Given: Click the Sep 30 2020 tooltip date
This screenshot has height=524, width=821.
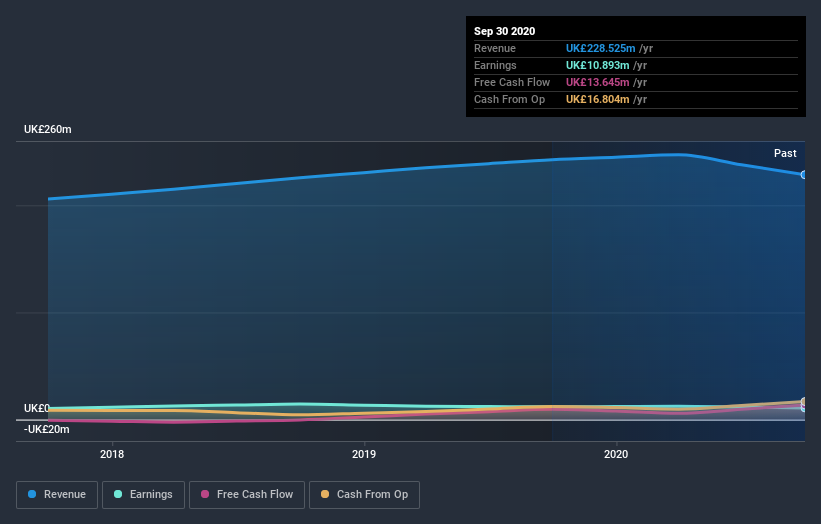Looking at the screenshot, I should coord(504,31).
